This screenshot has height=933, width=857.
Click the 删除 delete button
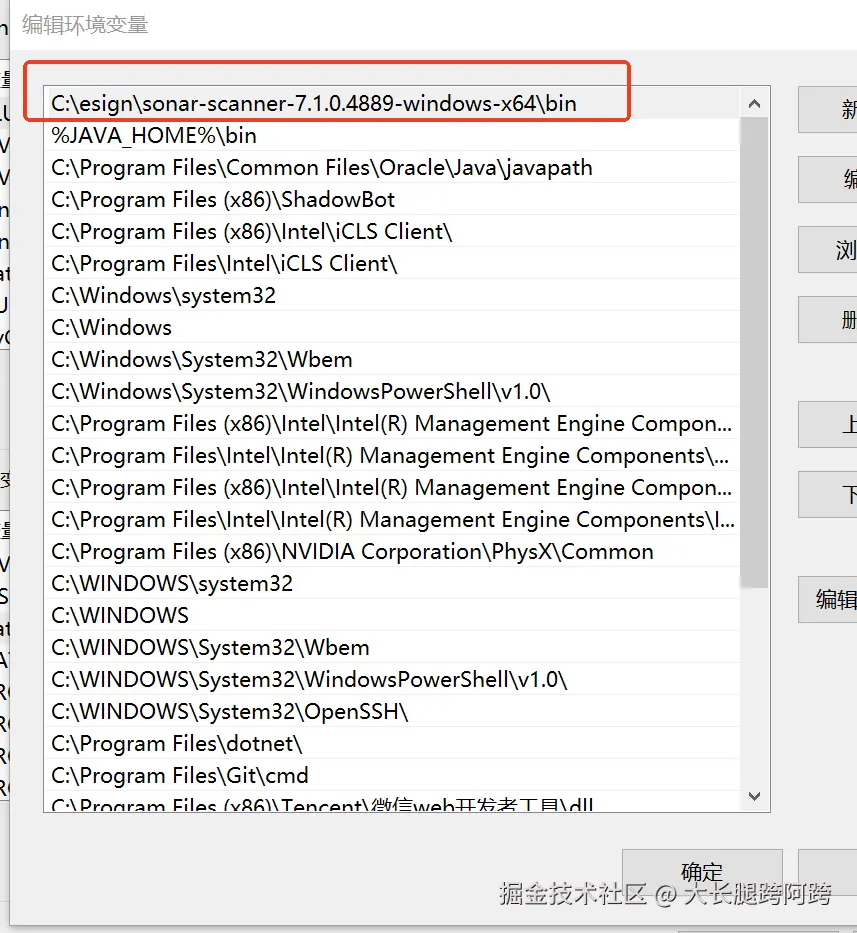[828, 320]
